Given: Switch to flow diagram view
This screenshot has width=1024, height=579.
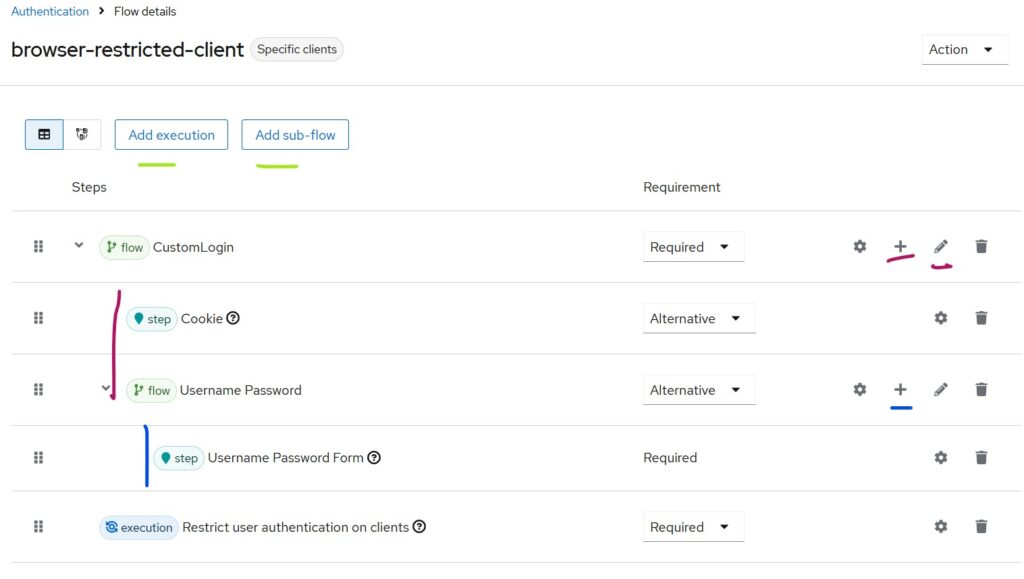Looking at the screenshot, I should pyautogui.click(x=82, y=135).
